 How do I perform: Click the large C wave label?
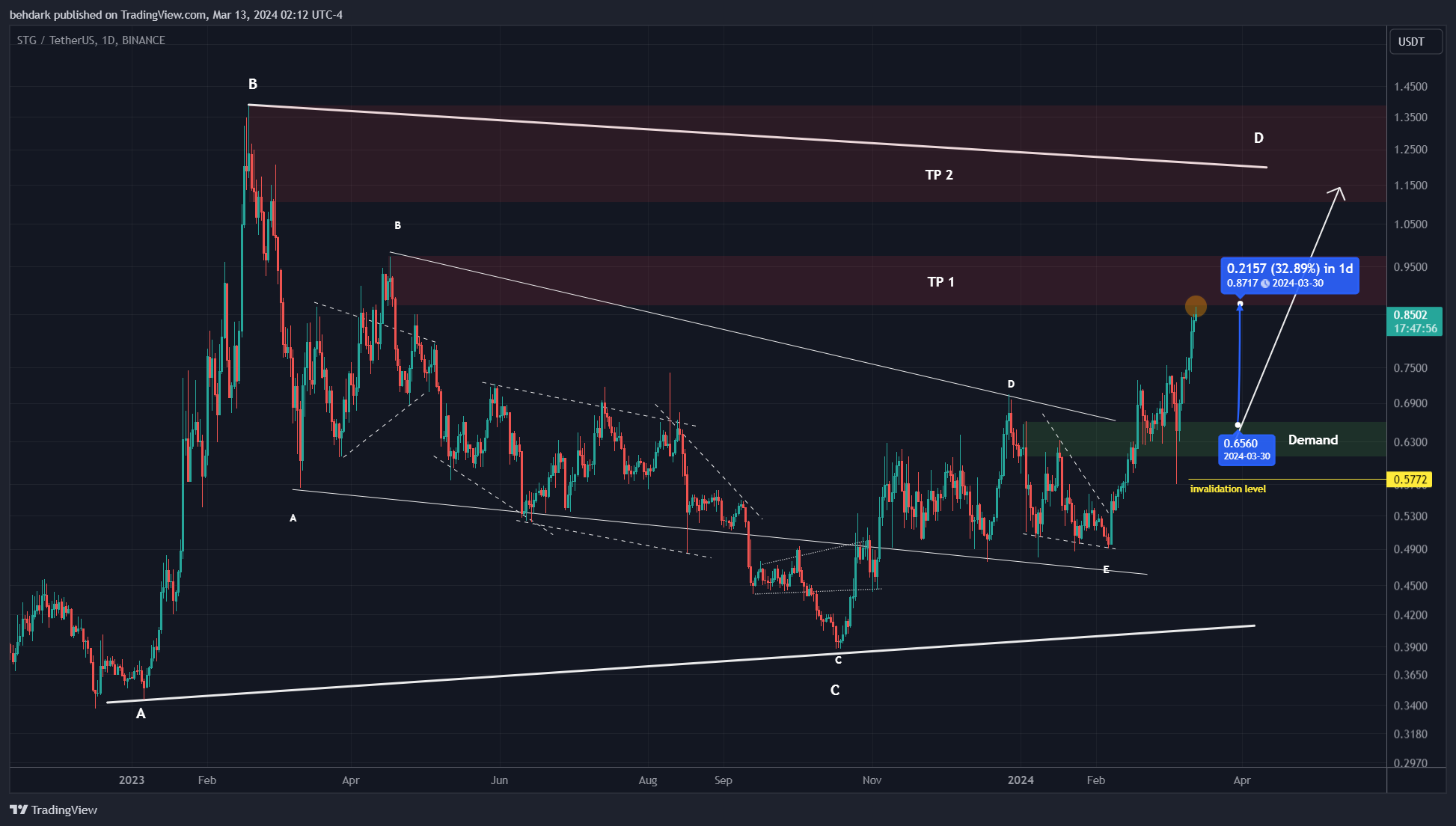tap(835, 691)
